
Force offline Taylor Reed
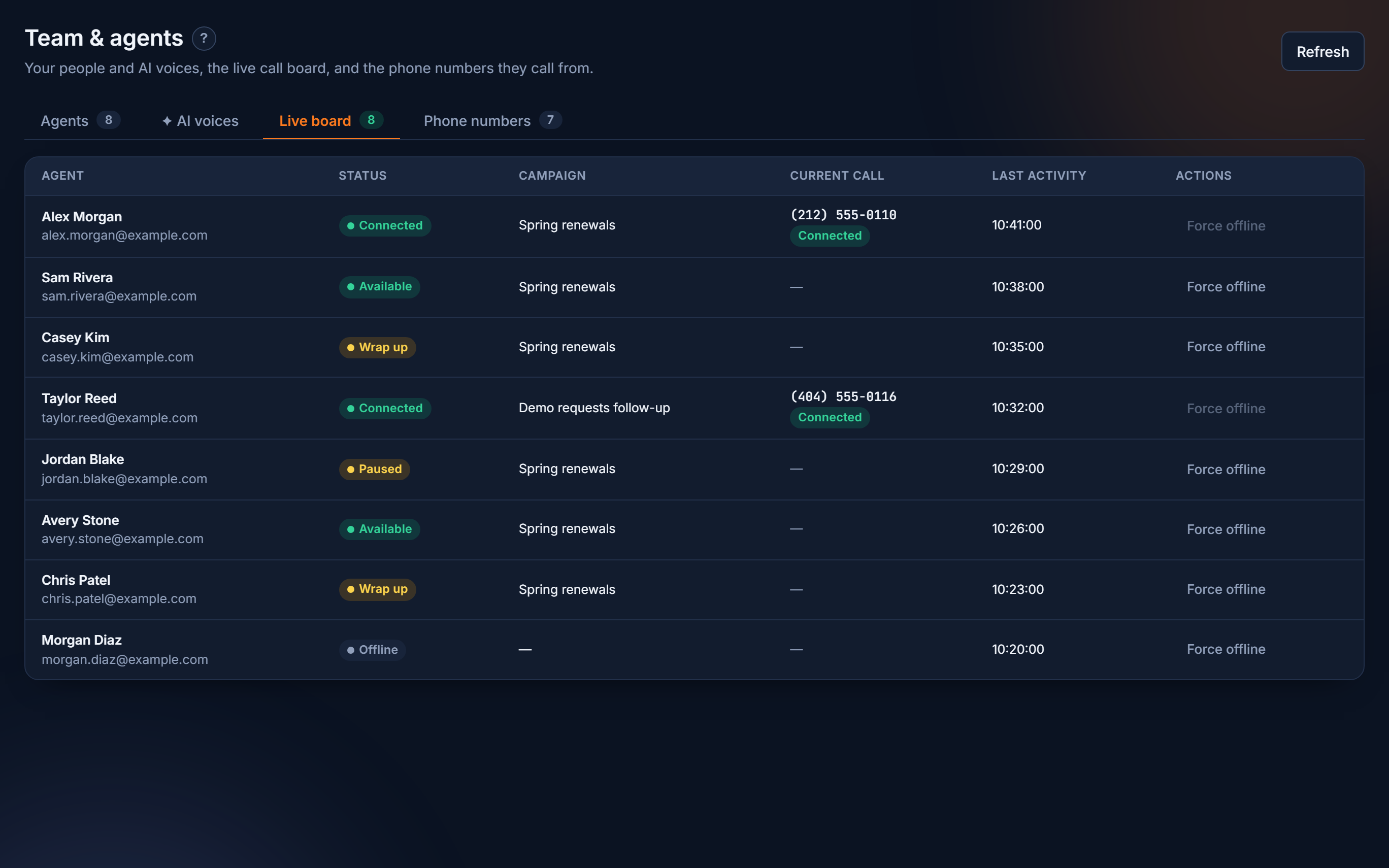(x=1226, y=408)
